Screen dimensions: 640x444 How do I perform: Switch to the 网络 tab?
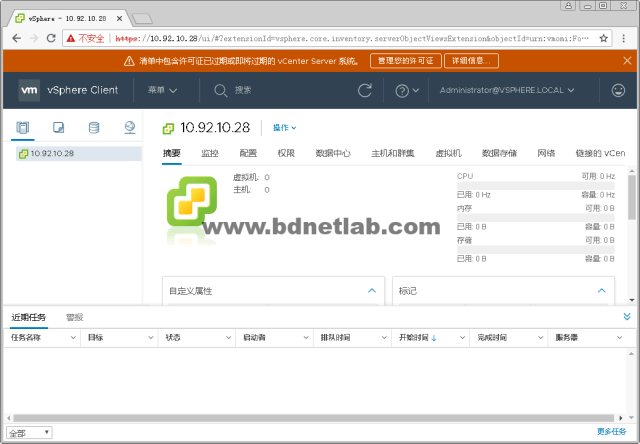click(x=546, y=153)
